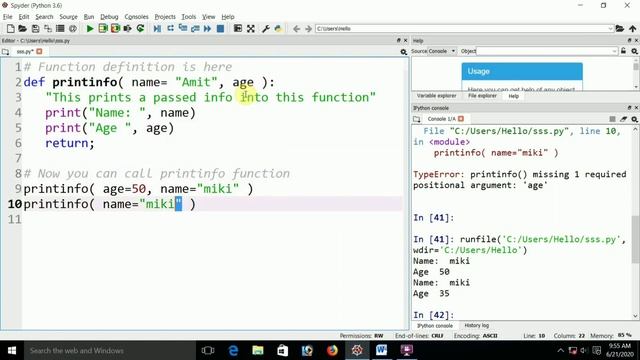
Task: Open the Edit menu
Action: click(24, 17)
